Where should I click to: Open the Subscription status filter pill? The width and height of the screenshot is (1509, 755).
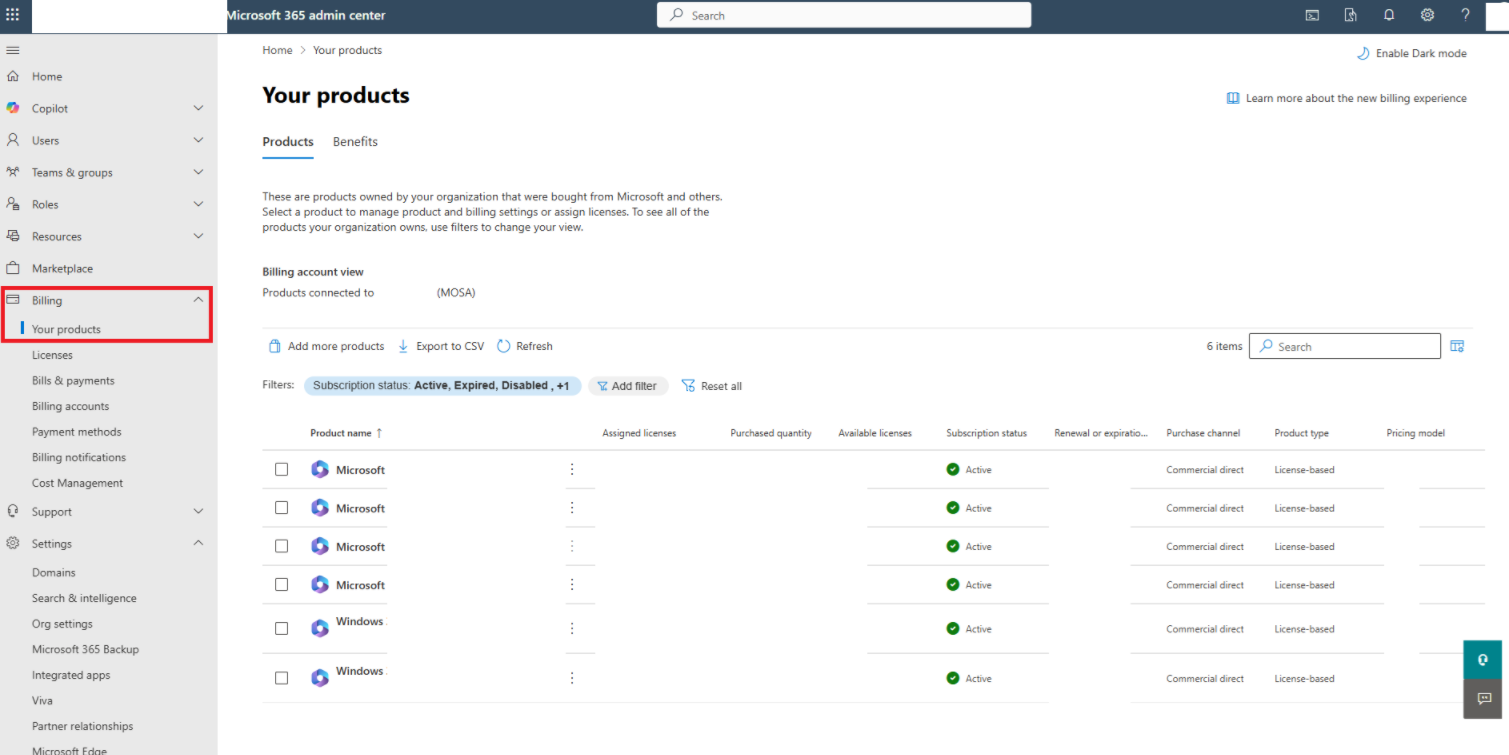point(442,385)
